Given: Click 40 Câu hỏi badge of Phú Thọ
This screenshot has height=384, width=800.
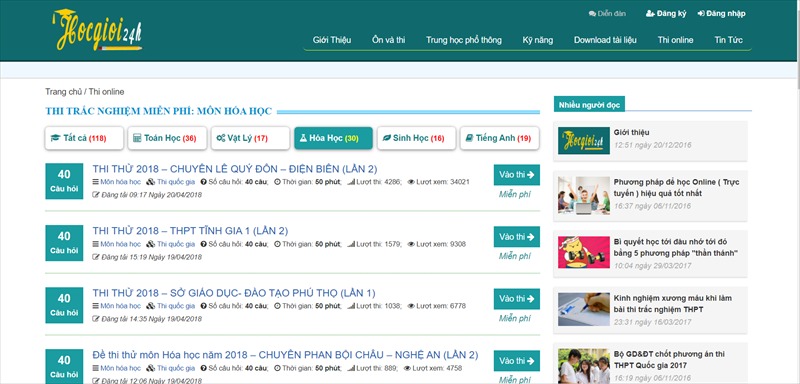Looking at the screenshot, I should (64, 305).
